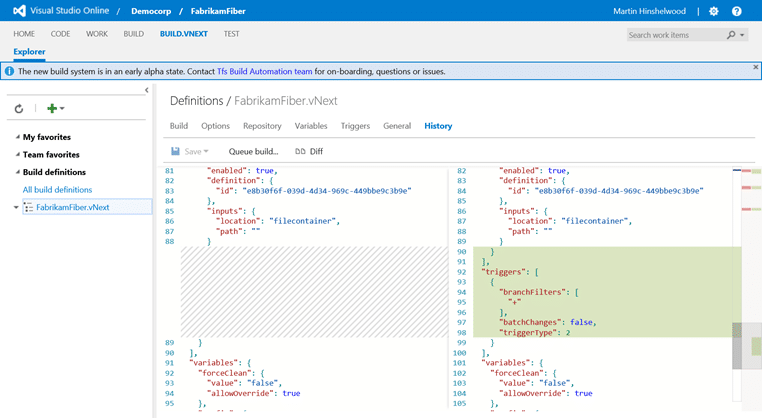Open the search options dropdown arrow
Viewport: 762px width, 418px height.
742,35
